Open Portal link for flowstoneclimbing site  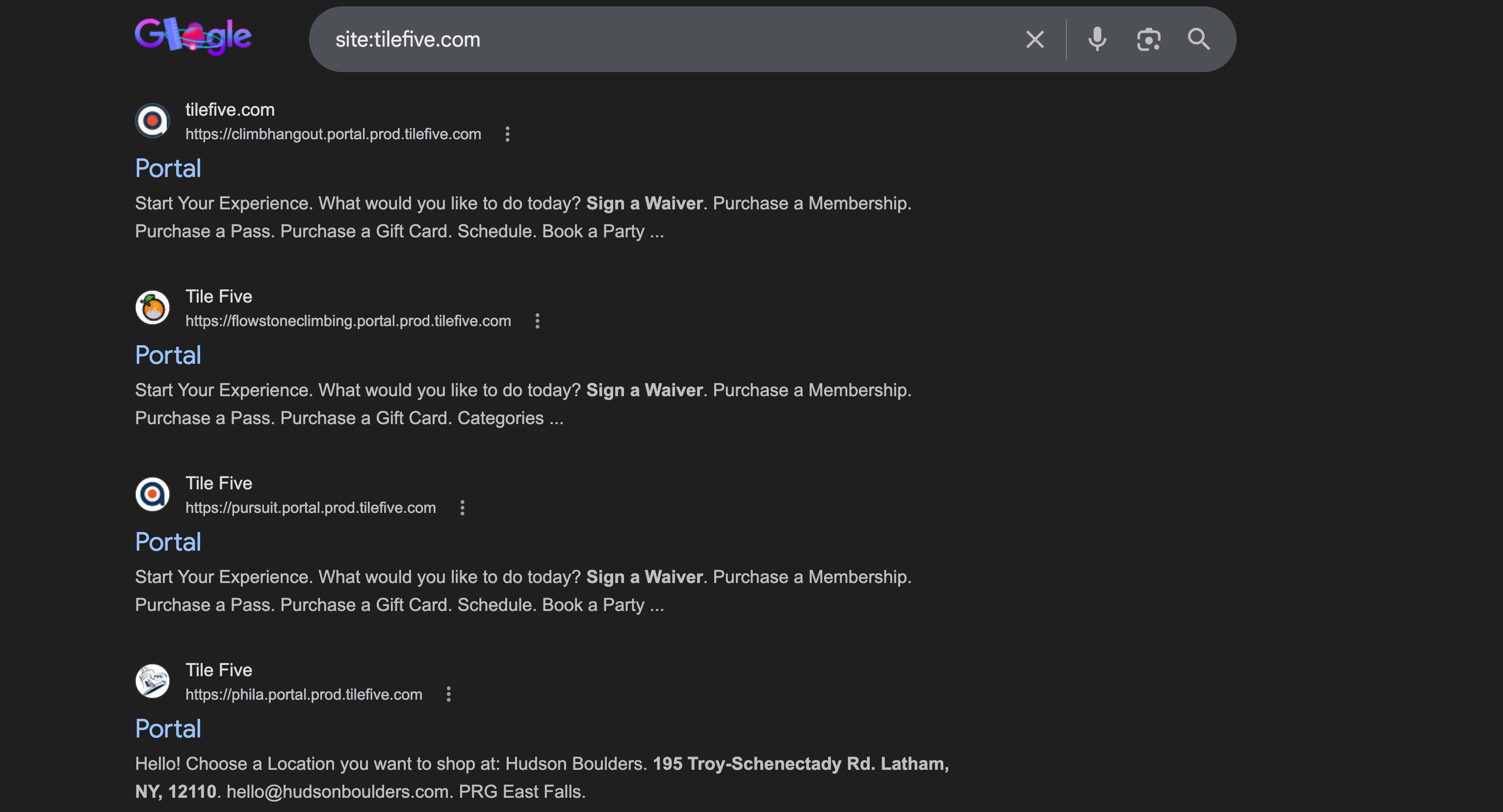(x=168, y=355)
